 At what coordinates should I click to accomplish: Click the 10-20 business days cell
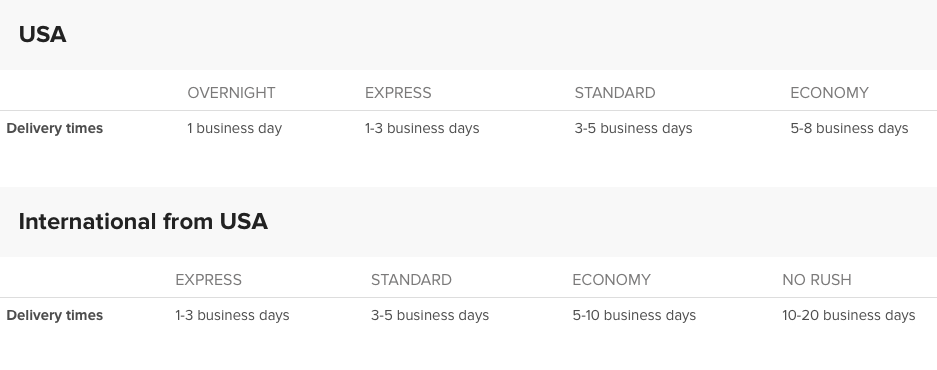pyautogui.click(x=849, y=316)
